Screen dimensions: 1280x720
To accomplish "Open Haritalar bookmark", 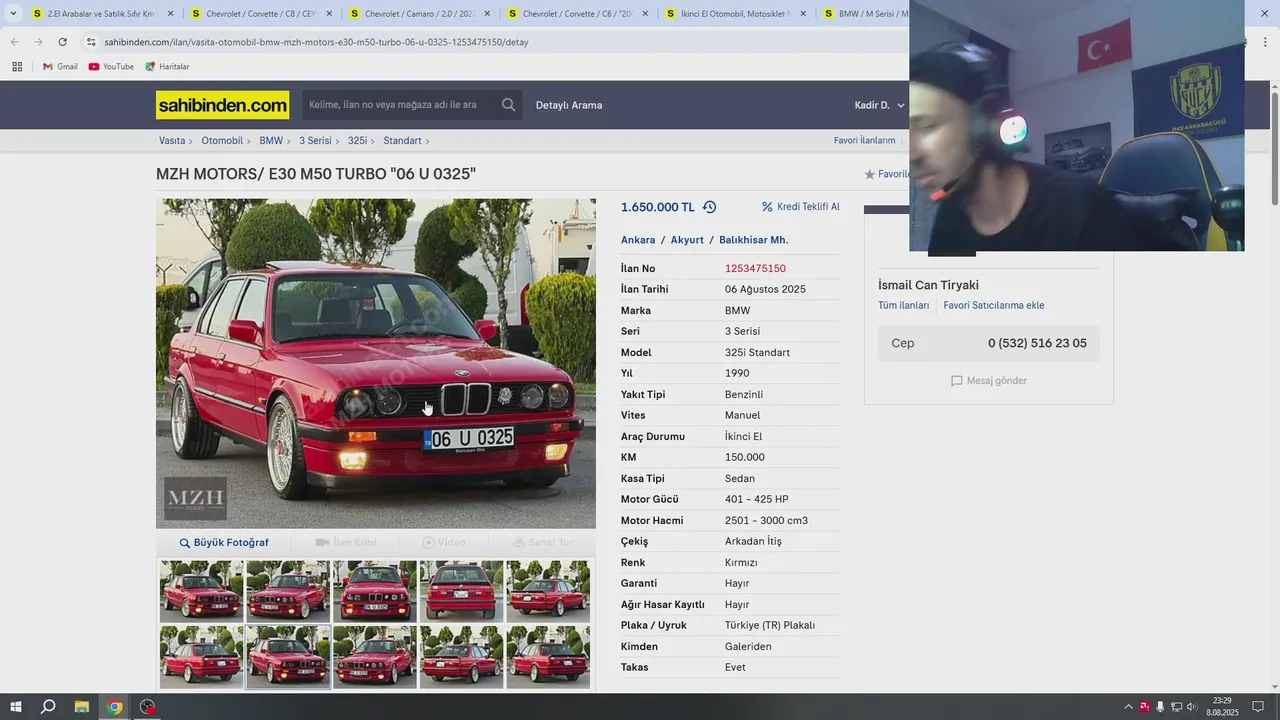I will 167,67.
